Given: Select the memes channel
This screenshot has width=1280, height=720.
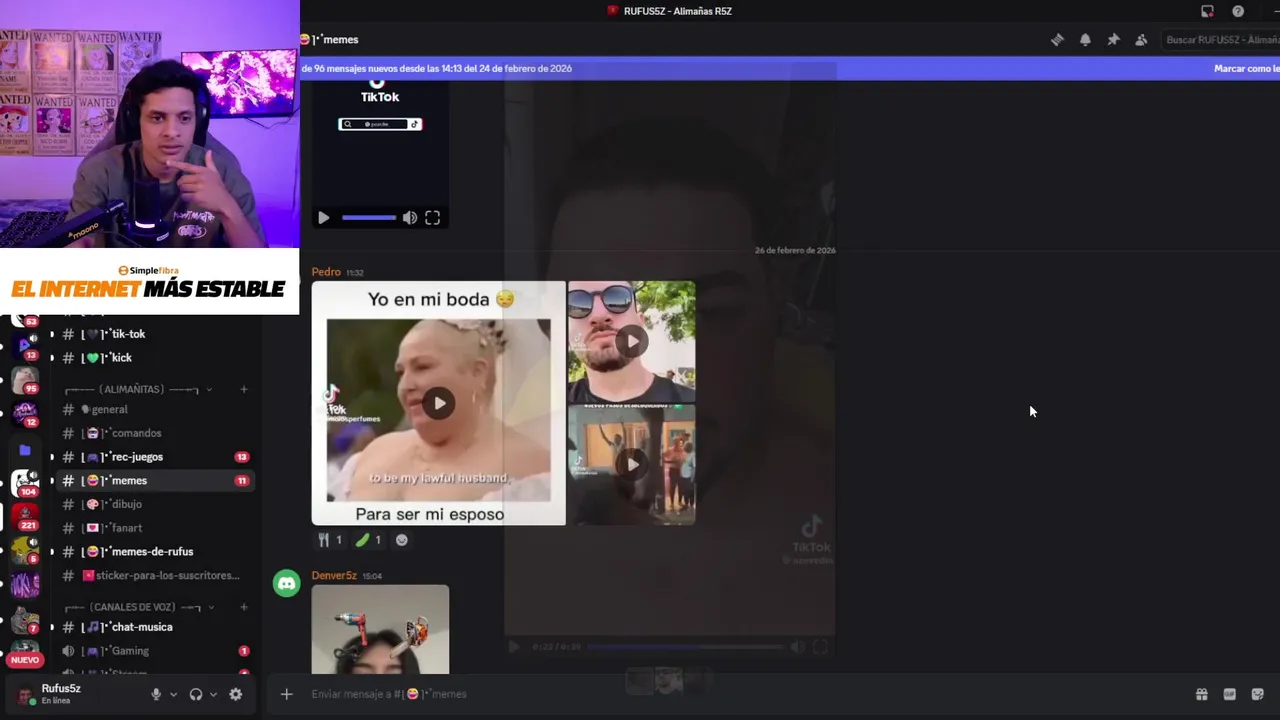Looking at the screenshot, I should (154, 481).
